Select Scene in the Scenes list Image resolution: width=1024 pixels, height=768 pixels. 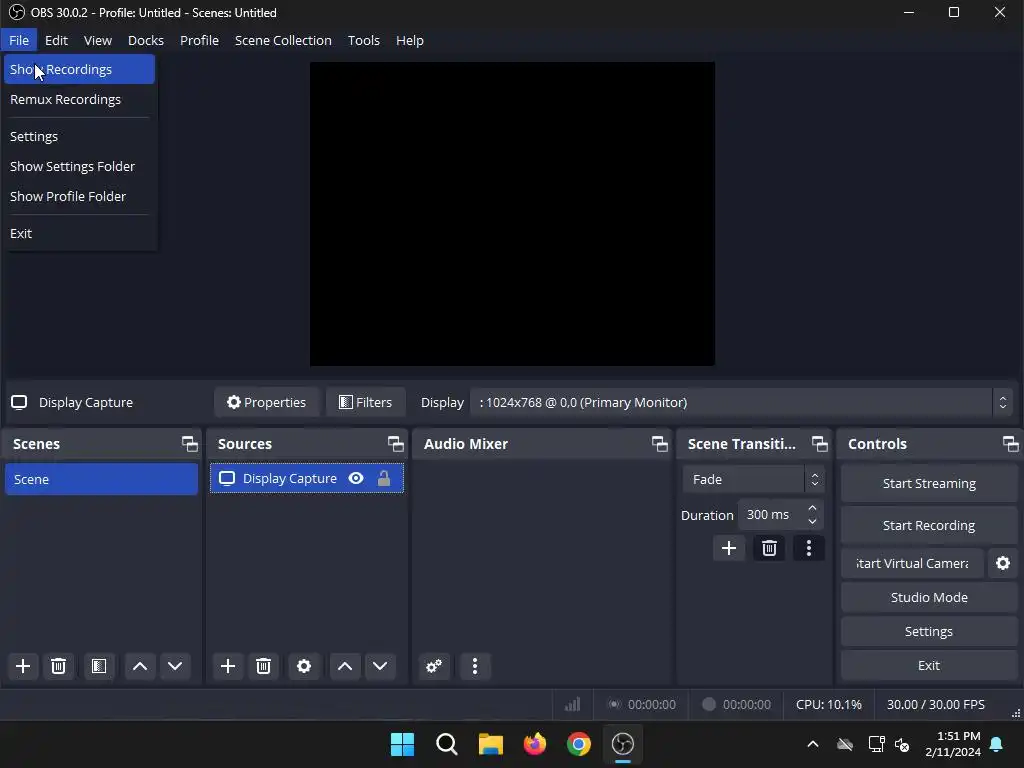pos(101,479)
